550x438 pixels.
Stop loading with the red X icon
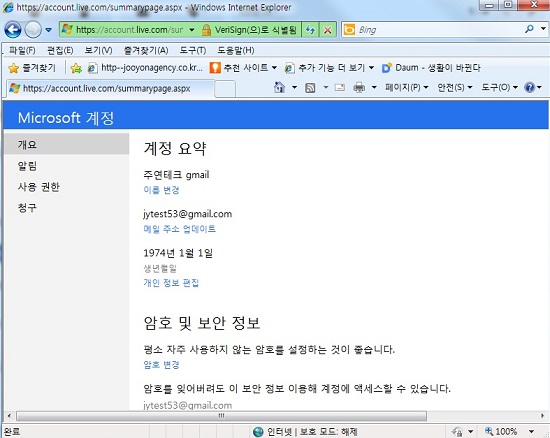pyautogui.click(x=328, y=30)
